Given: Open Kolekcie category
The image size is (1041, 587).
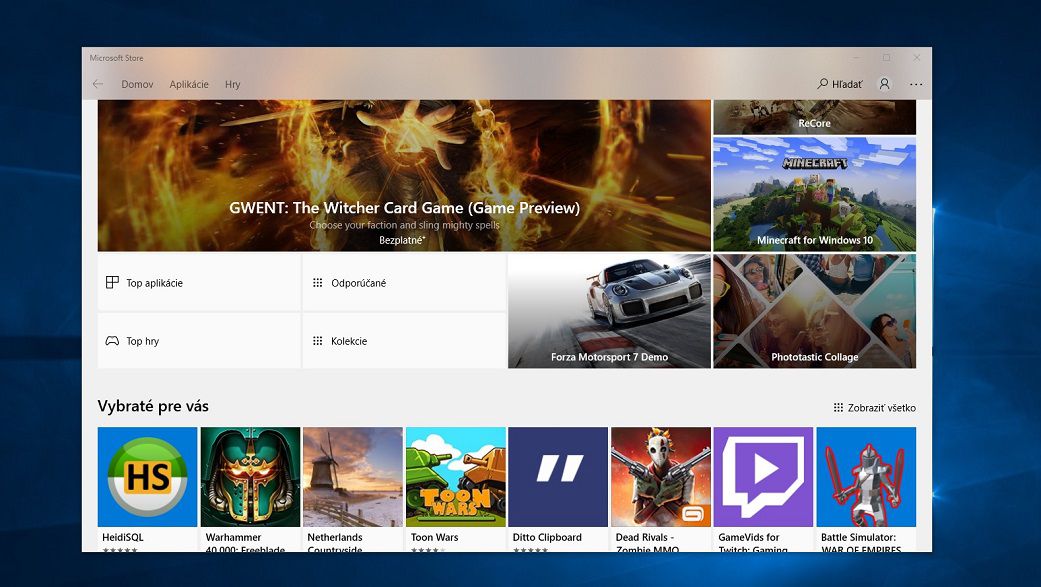Looking at the screenshot, I should click(x=404, y=341).
